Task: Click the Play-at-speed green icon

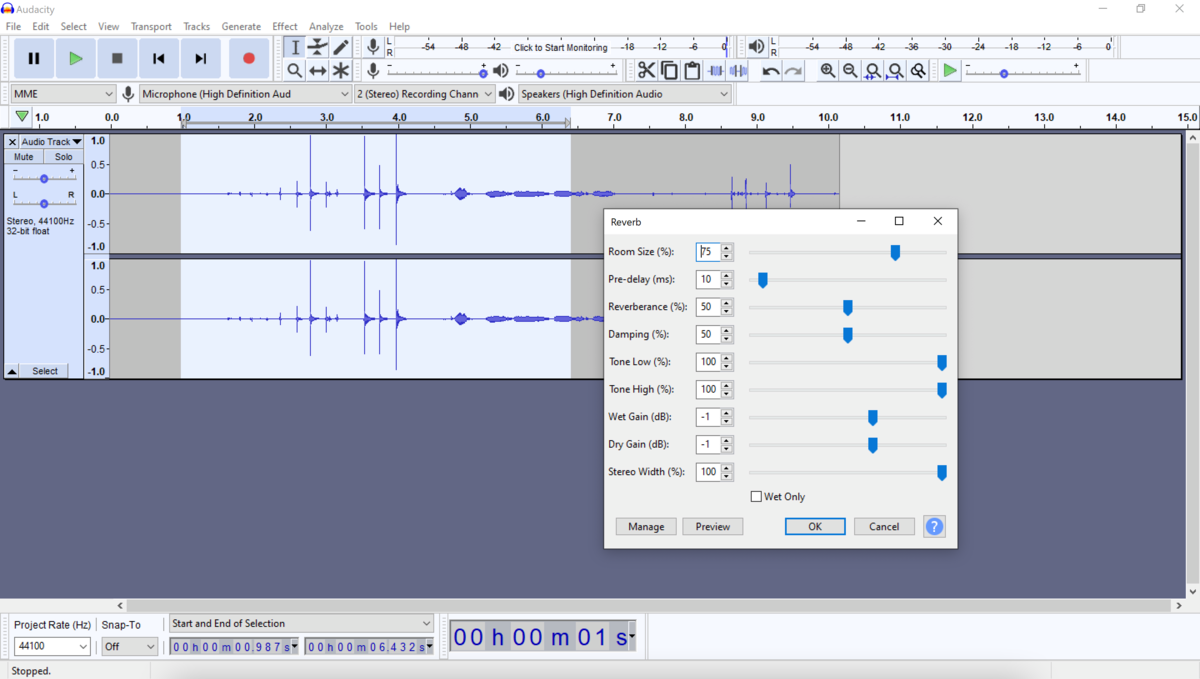Action: pyautogui.click(x=950, y=71)
